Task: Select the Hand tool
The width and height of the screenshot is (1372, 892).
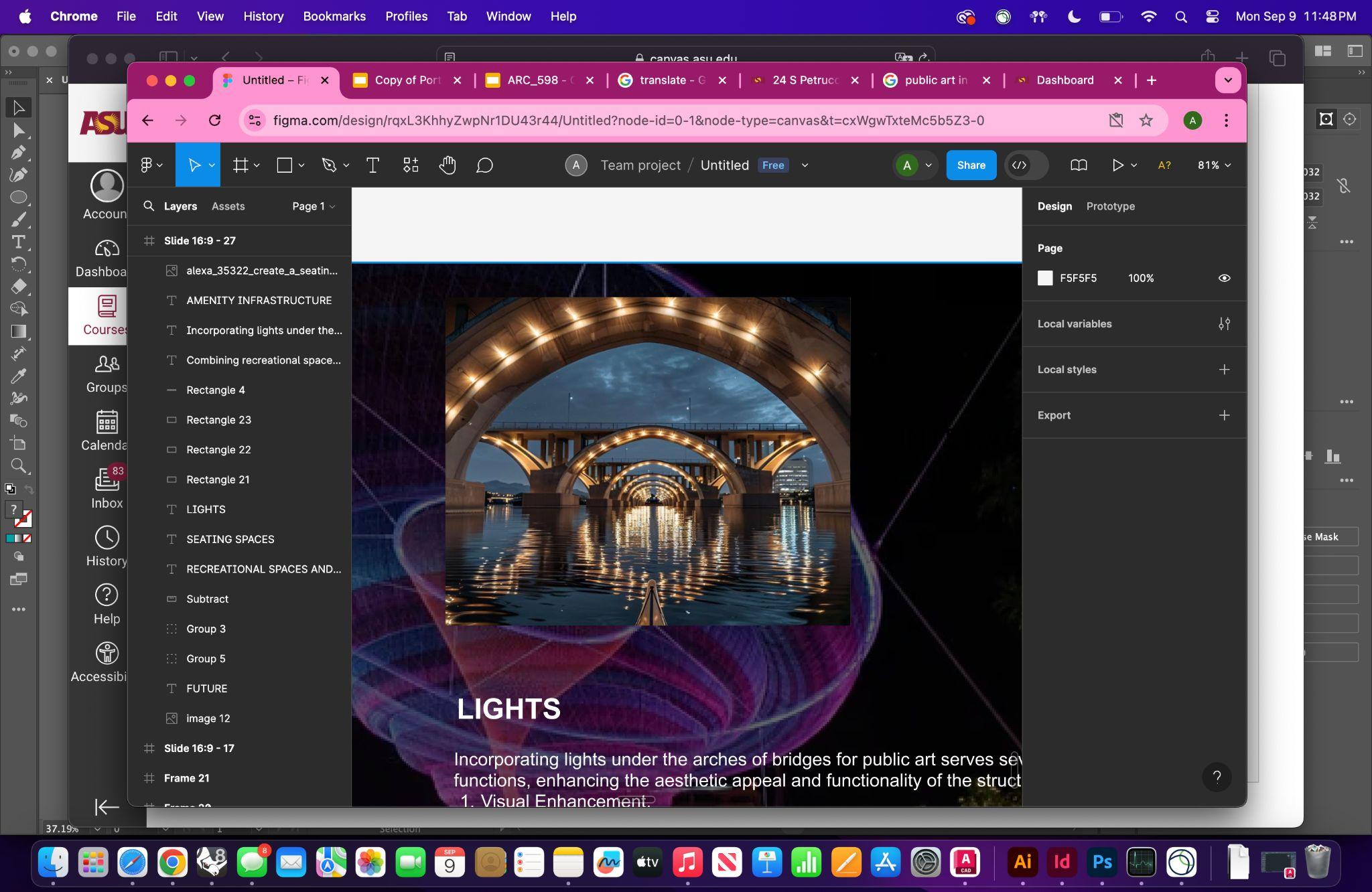Action: (447, 165)
